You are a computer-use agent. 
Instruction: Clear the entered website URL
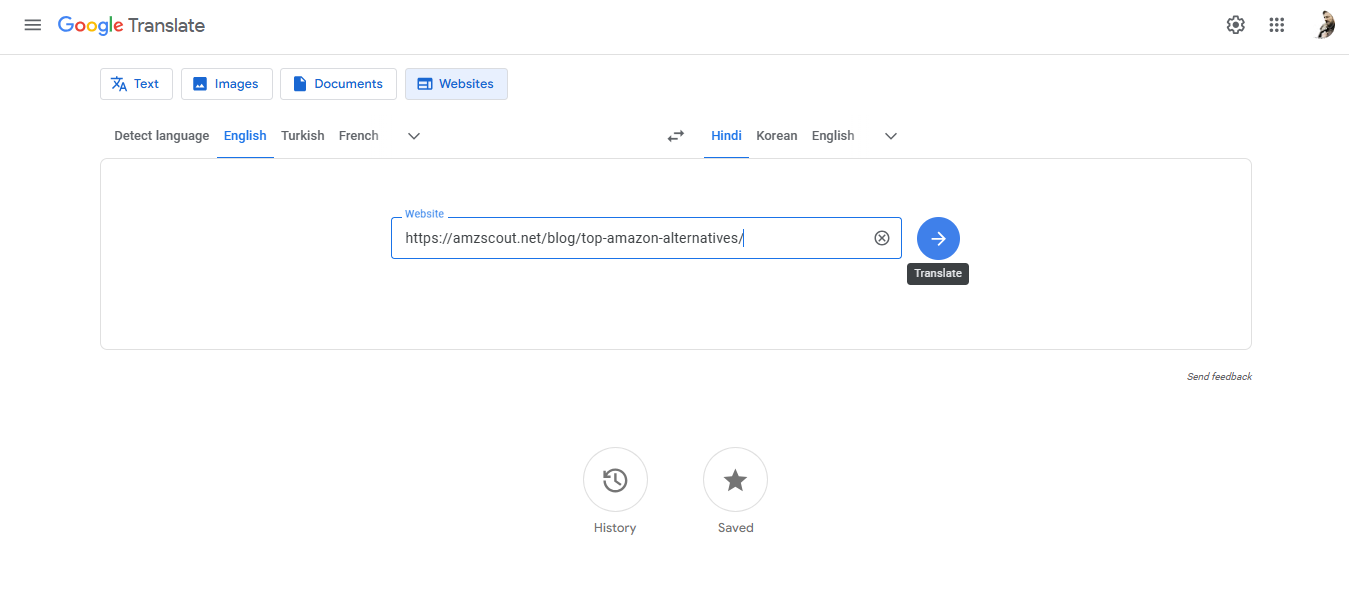tap(881, 237)
